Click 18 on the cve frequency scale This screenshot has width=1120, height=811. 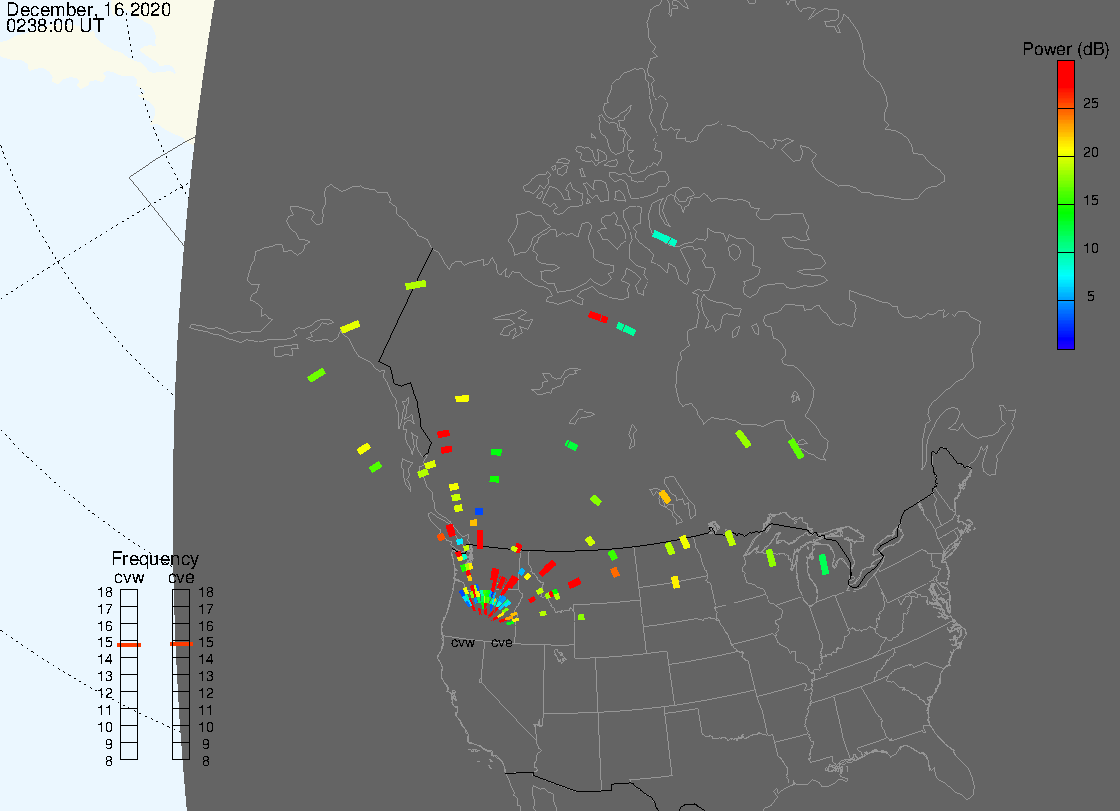206,592
